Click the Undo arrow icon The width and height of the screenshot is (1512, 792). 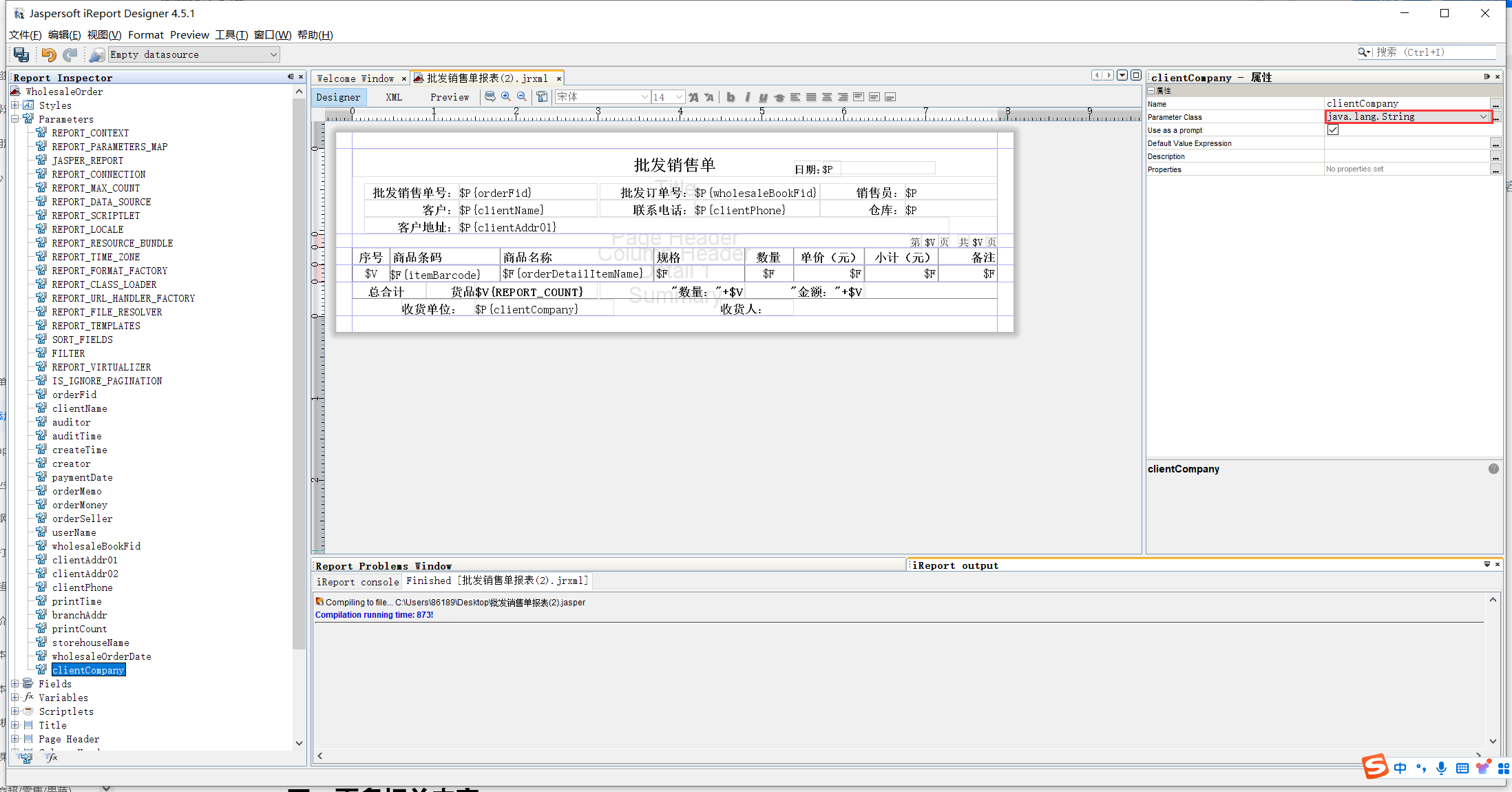[x=49, y=54]
